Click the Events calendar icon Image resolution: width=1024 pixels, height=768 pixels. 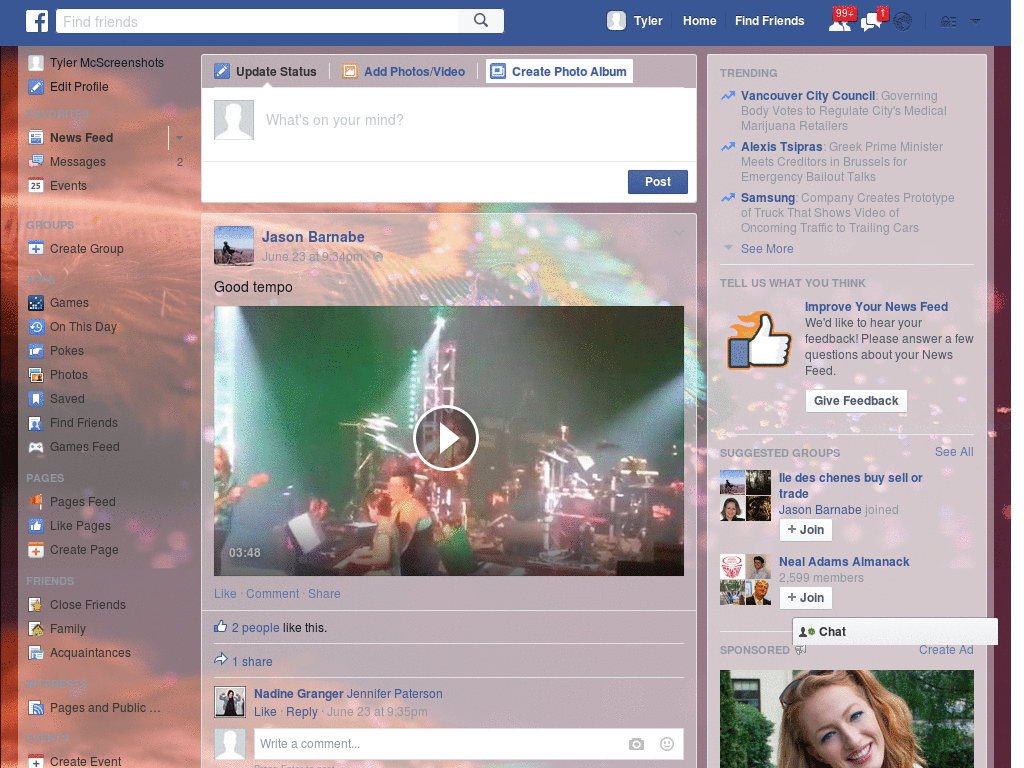36,186
